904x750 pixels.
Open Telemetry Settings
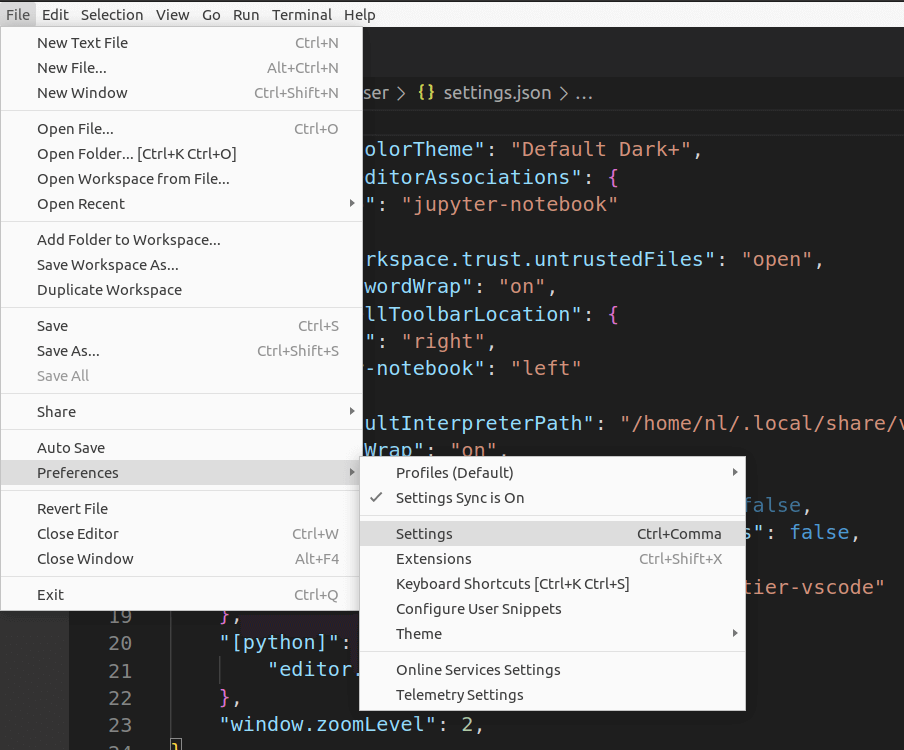(552, 695)
